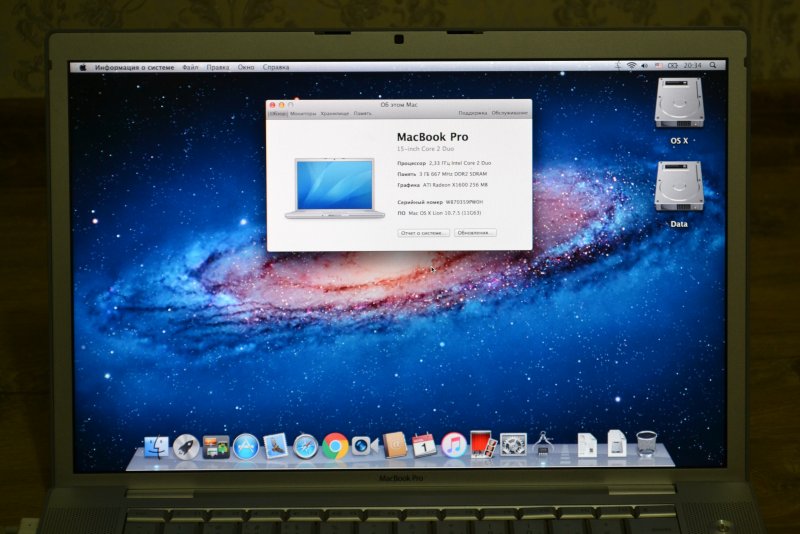The width and height of the screenshot is (800, 534).
Task: Open the Trash in the dock
Action: 647,443
